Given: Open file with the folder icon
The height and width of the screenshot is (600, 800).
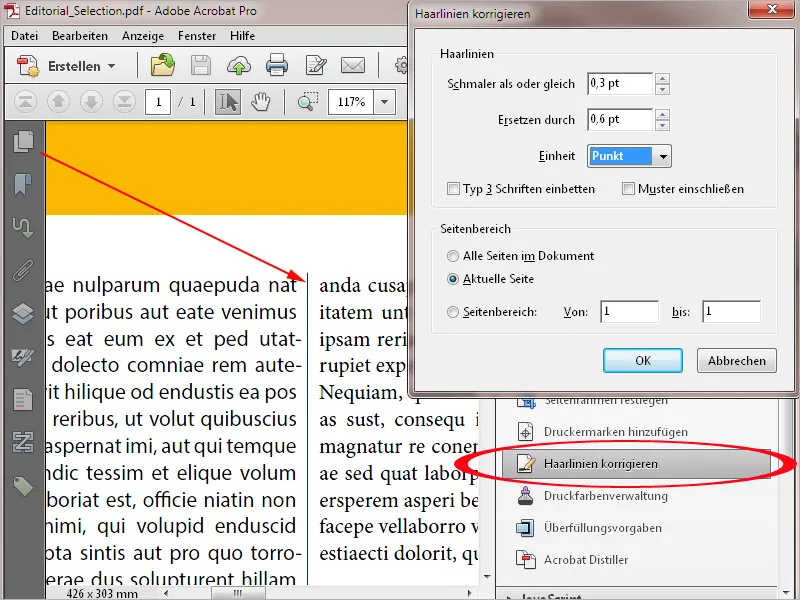Looking at the screenshot, I should [x=163, y=65].
